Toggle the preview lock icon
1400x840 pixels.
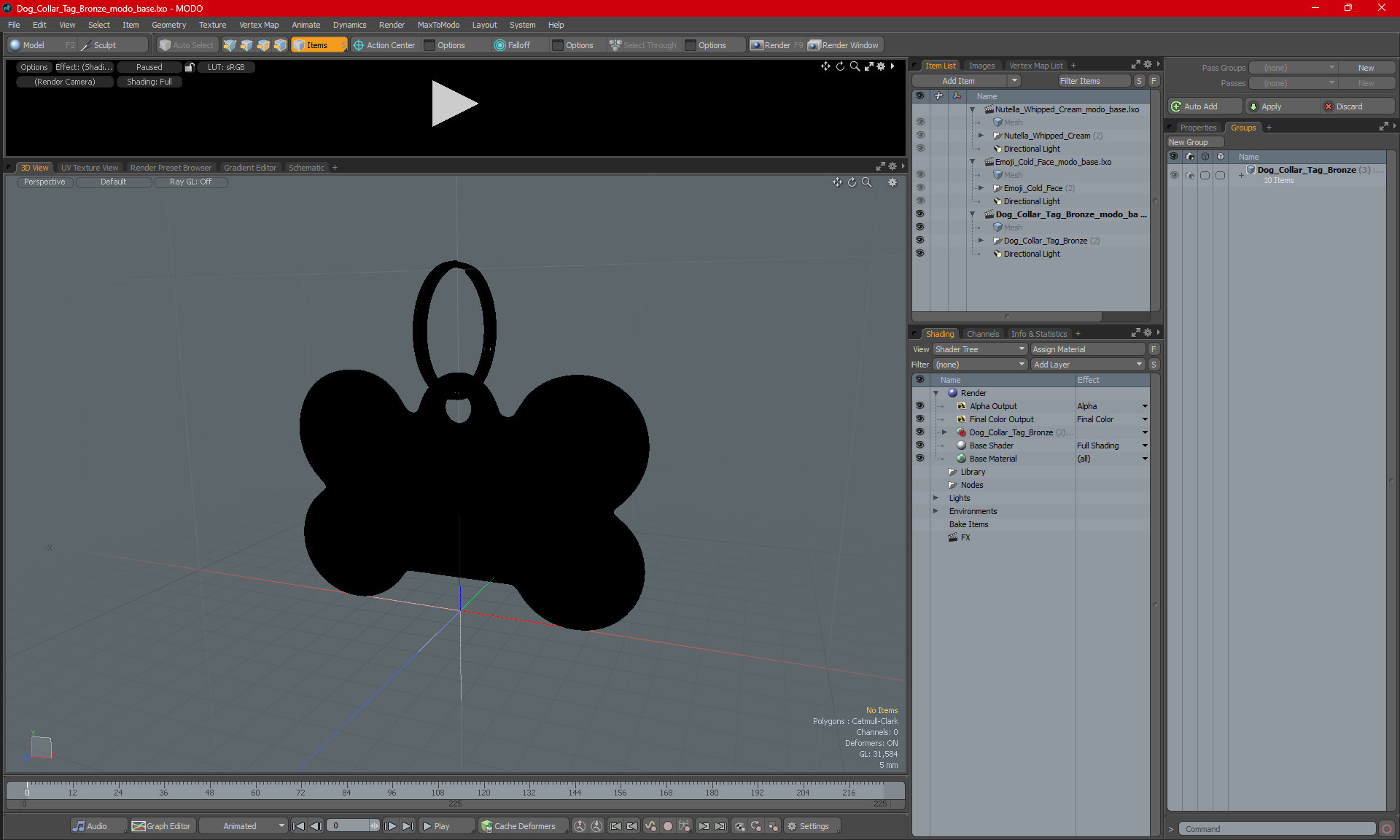point(190,67)
